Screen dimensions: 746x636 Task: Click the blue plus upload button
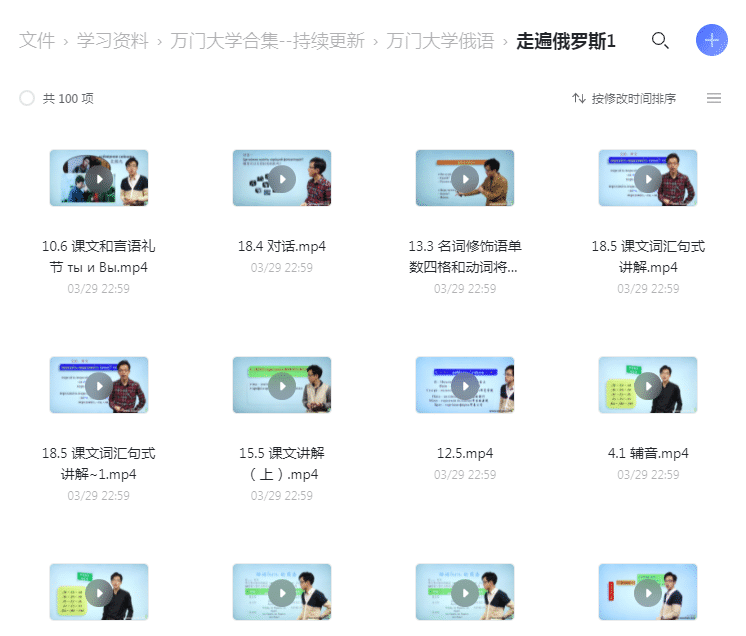pyautogui.click(x=712, y=41)
